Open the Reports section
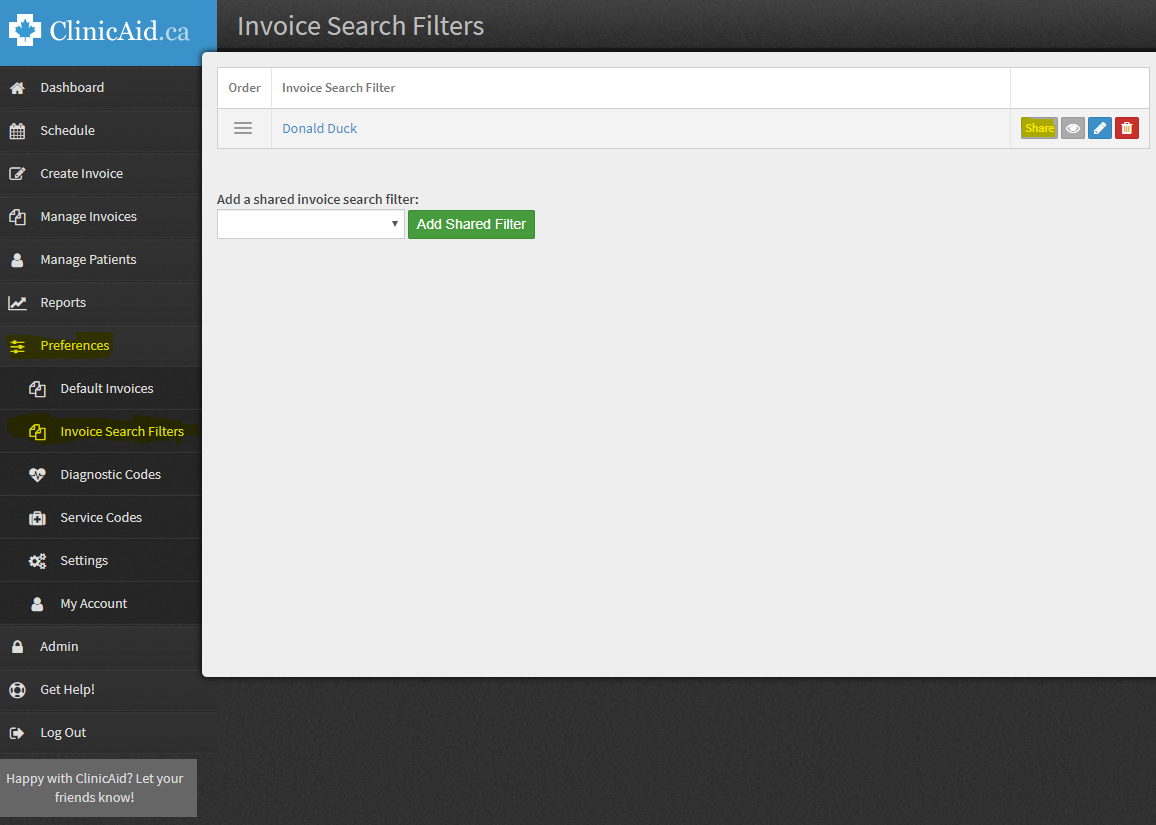Screen dimensions: 1156x825 [x=101, y=303]
